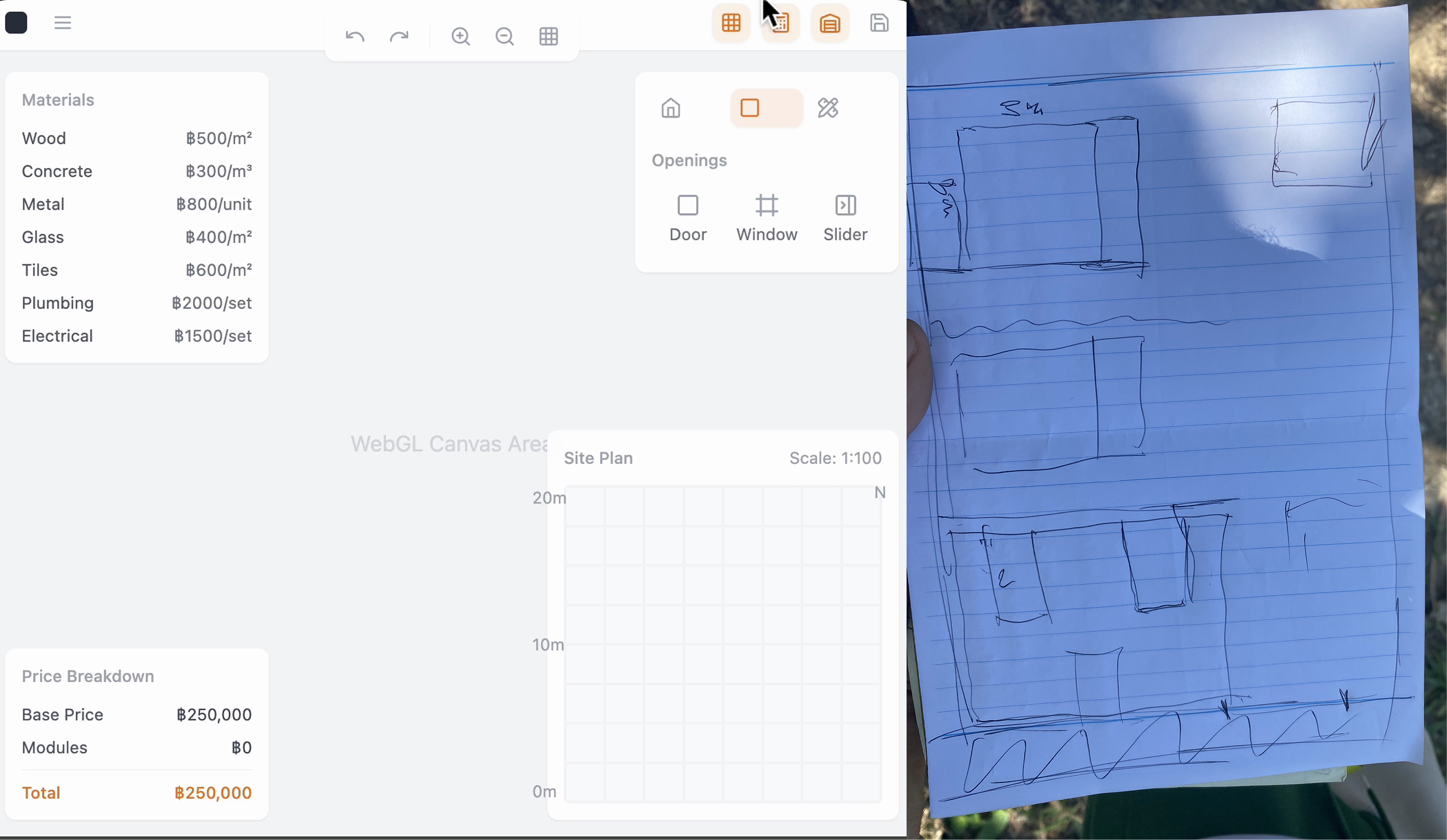Viewport: 1447px width, 840px height.
Task: Select the Slider opening tool
Action: point(845,217)
